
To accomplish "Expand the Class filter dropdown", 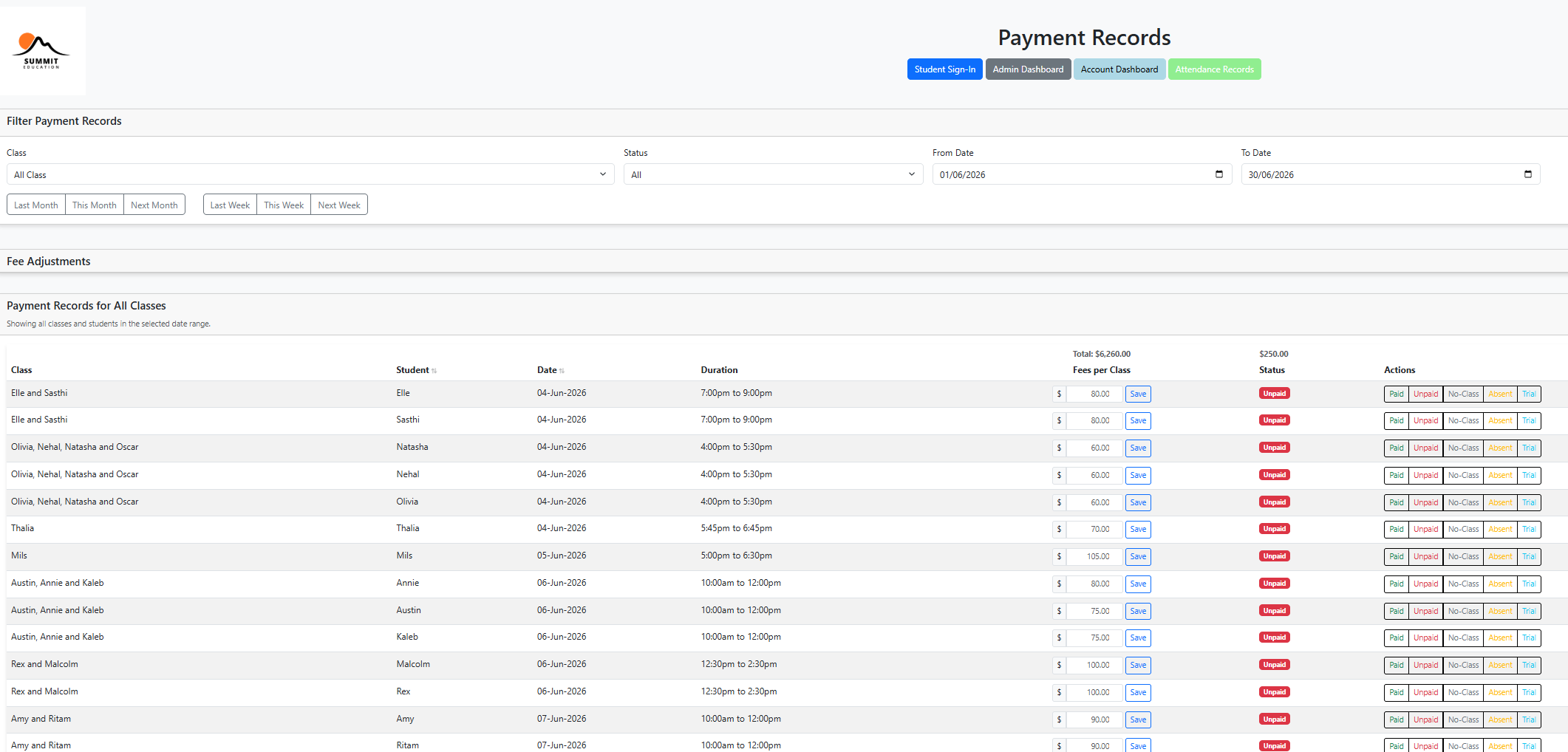I will (x=310, y=174).
